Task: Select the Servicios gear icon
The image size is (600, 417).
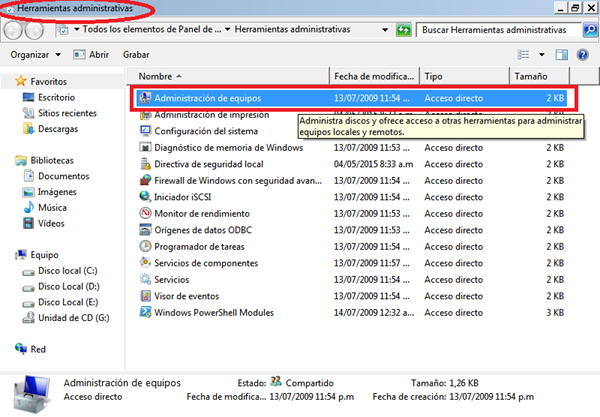Action: (x=145, y=279)
